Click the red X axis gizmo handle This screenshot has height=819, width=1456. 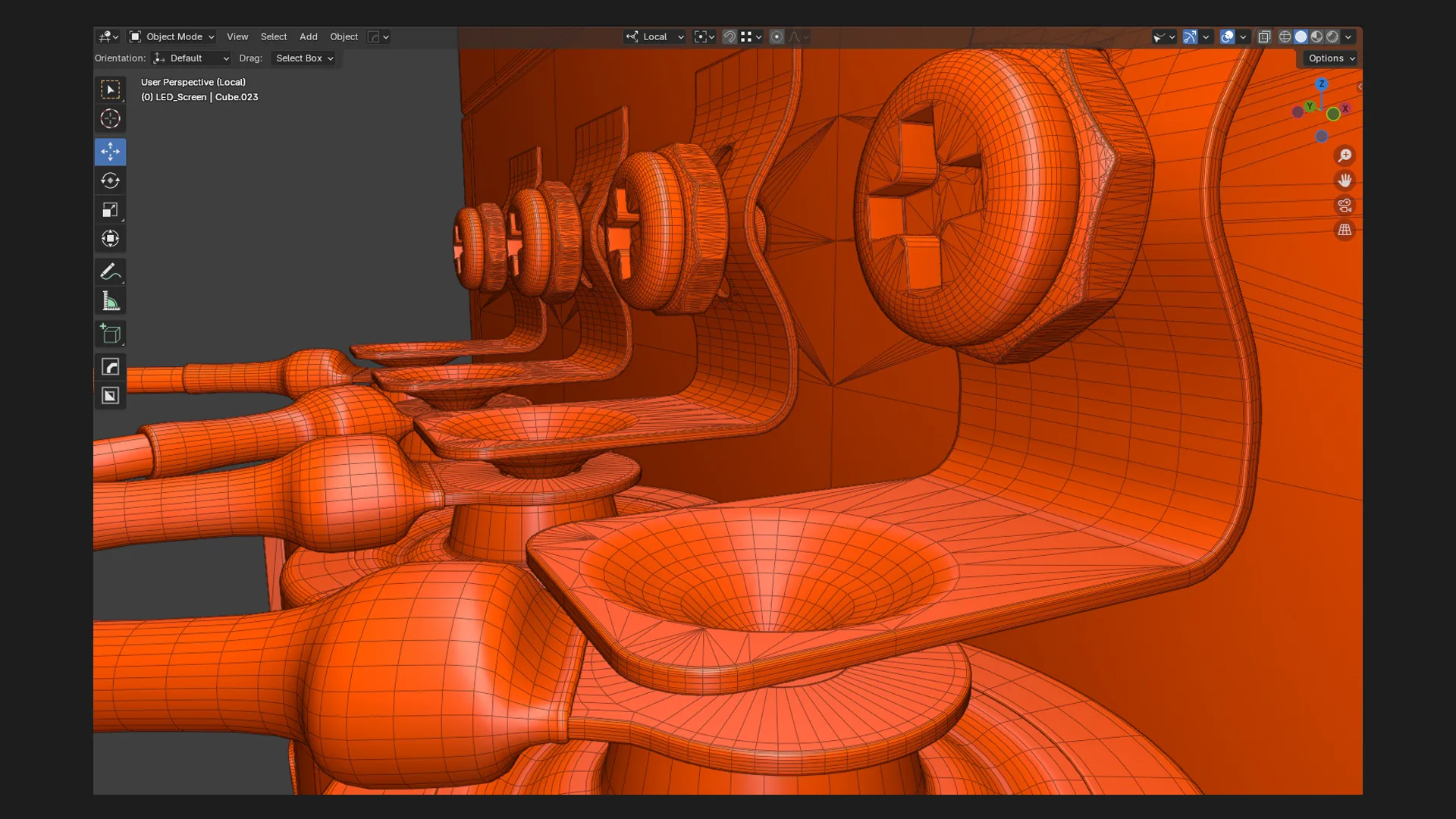click(x=1345, y=109)
